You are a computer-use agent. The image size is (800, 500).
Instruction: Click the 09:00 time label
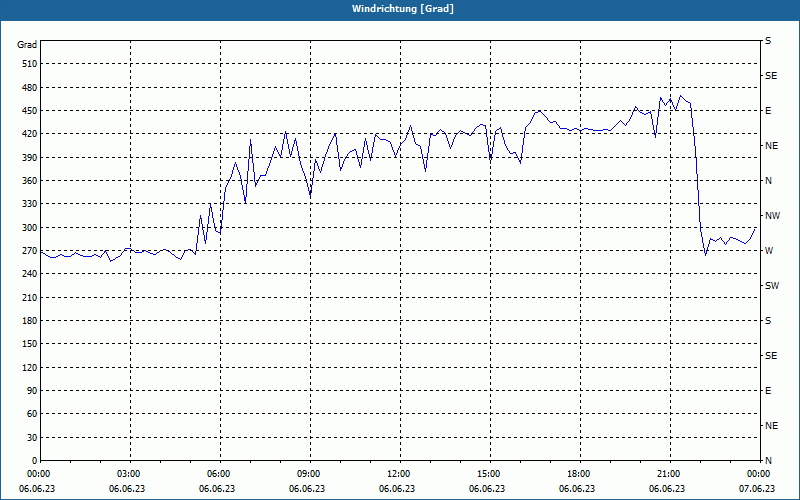(310, 474)
